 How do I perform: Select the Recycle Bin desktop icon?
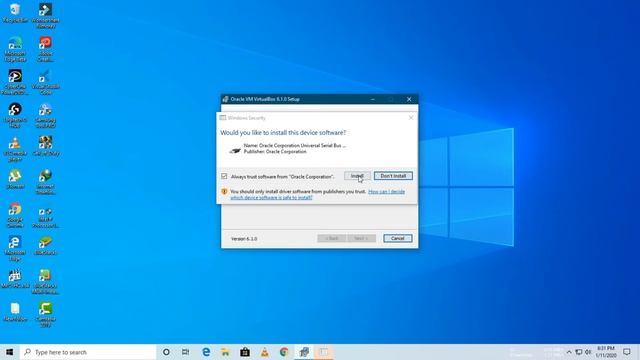click(x=15, y=13)
